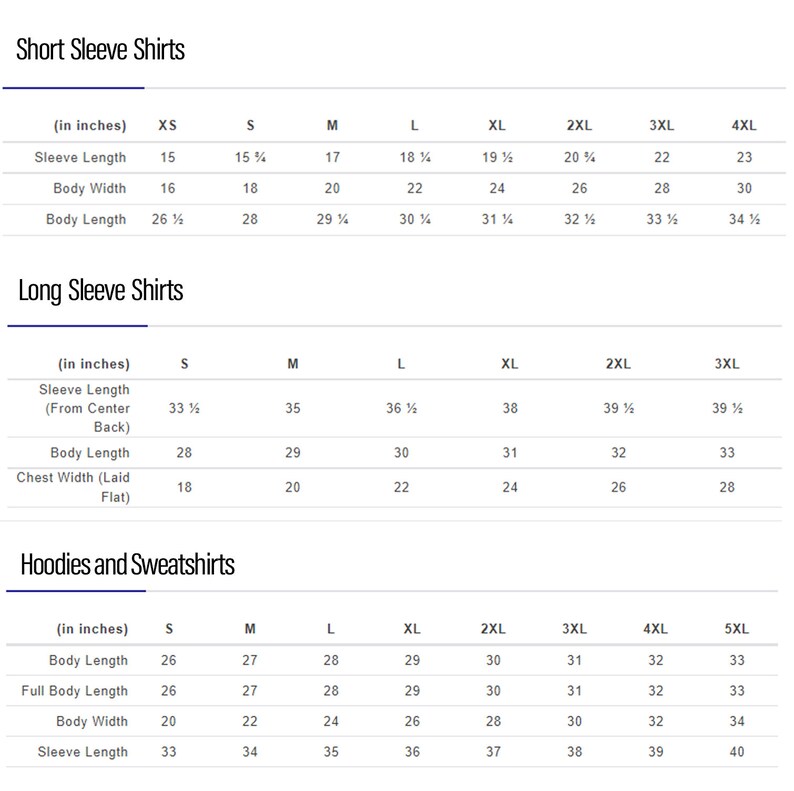Click the 5XL column header in hoodies table
The image size is (794, 791).
coord(737,629)
